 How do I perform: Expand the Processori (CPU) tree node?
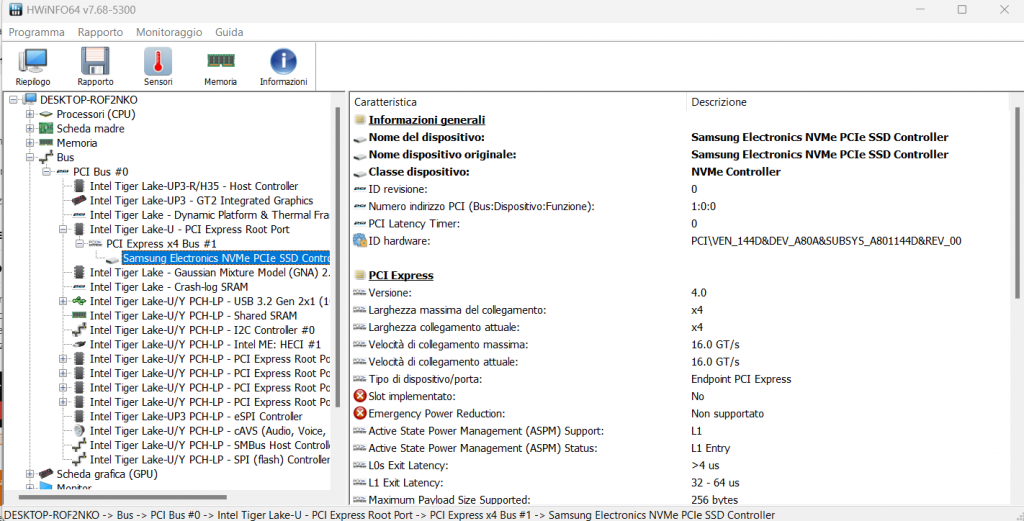[x=30, y=114]
